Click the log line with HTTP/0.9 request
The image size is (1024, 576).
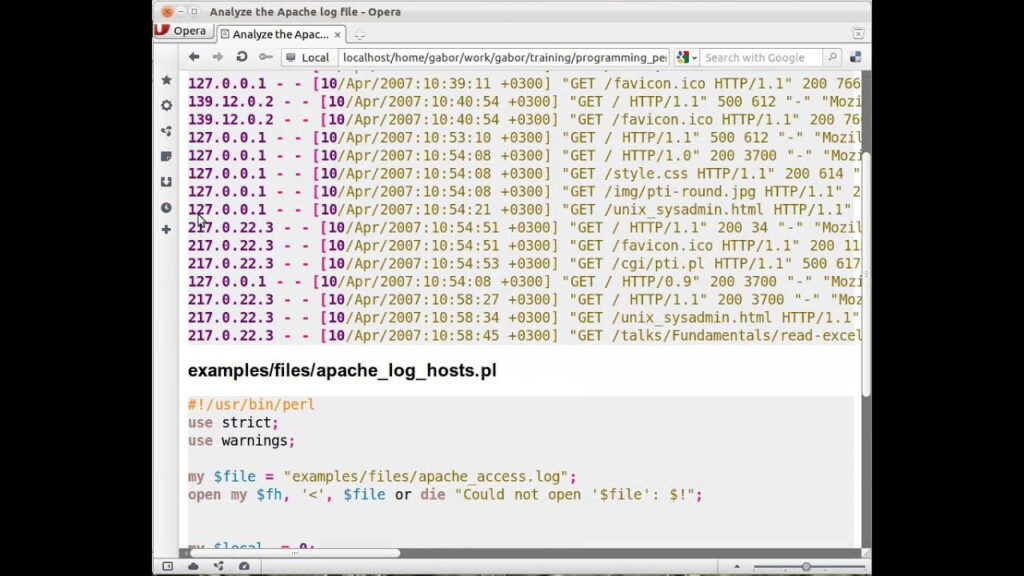point(524,281)
